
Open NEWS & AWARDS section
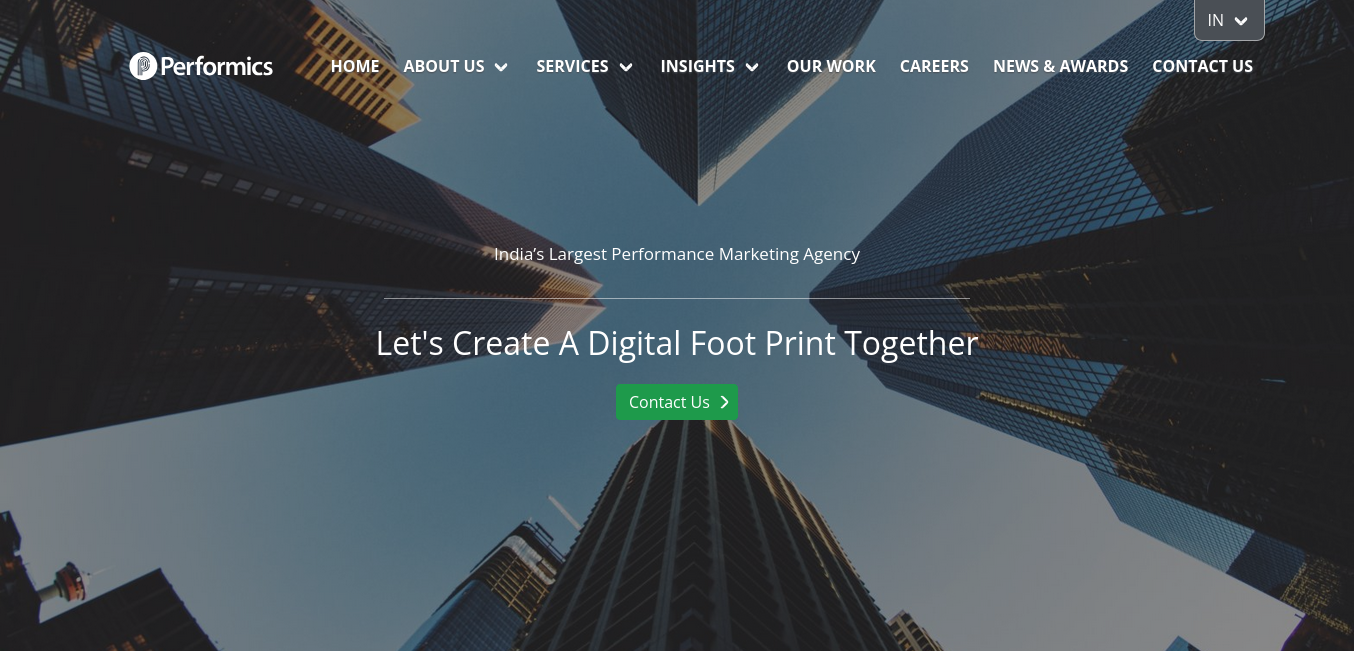pyautogui.click(x=1060, y=66)
